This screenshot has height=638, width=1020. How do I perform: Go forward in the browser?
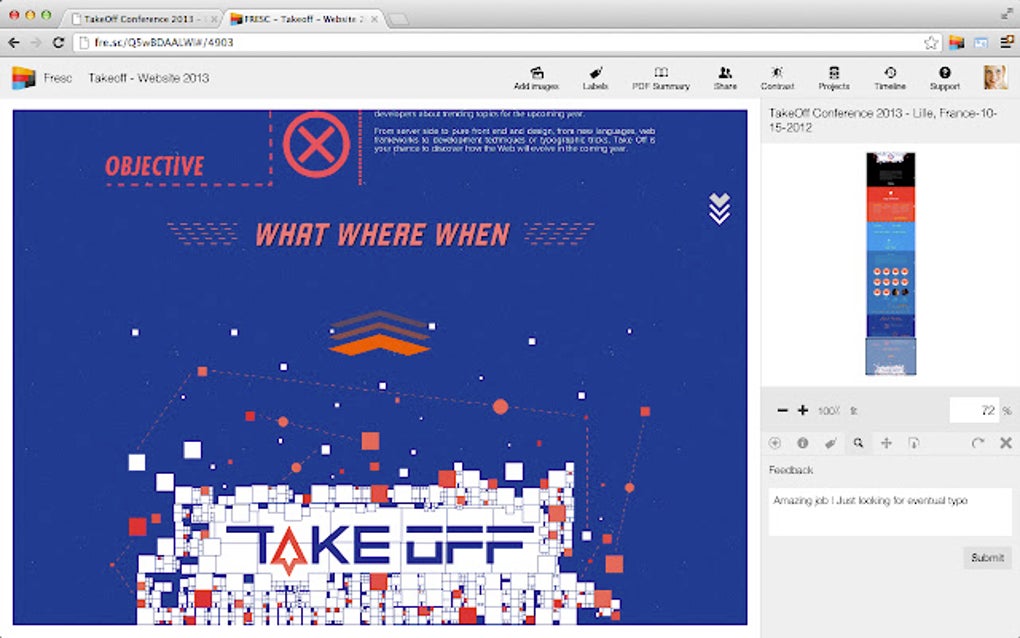(x=36, y=42)
